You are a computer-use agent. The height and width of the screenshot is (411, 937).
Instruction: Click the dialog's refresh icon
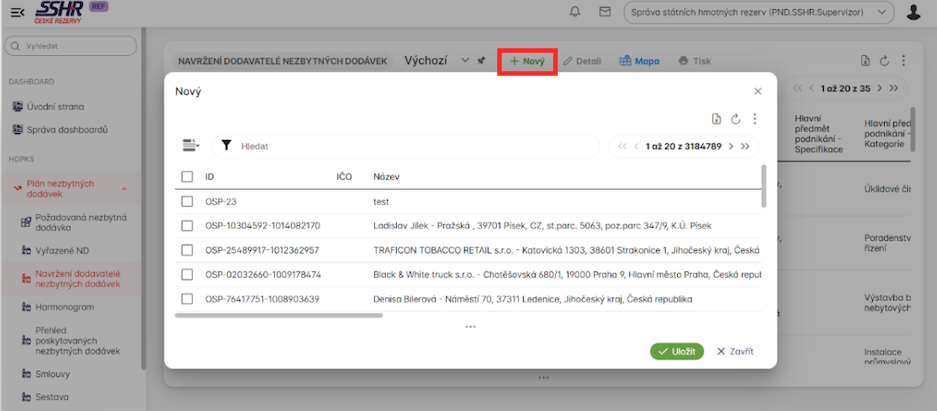735,119
